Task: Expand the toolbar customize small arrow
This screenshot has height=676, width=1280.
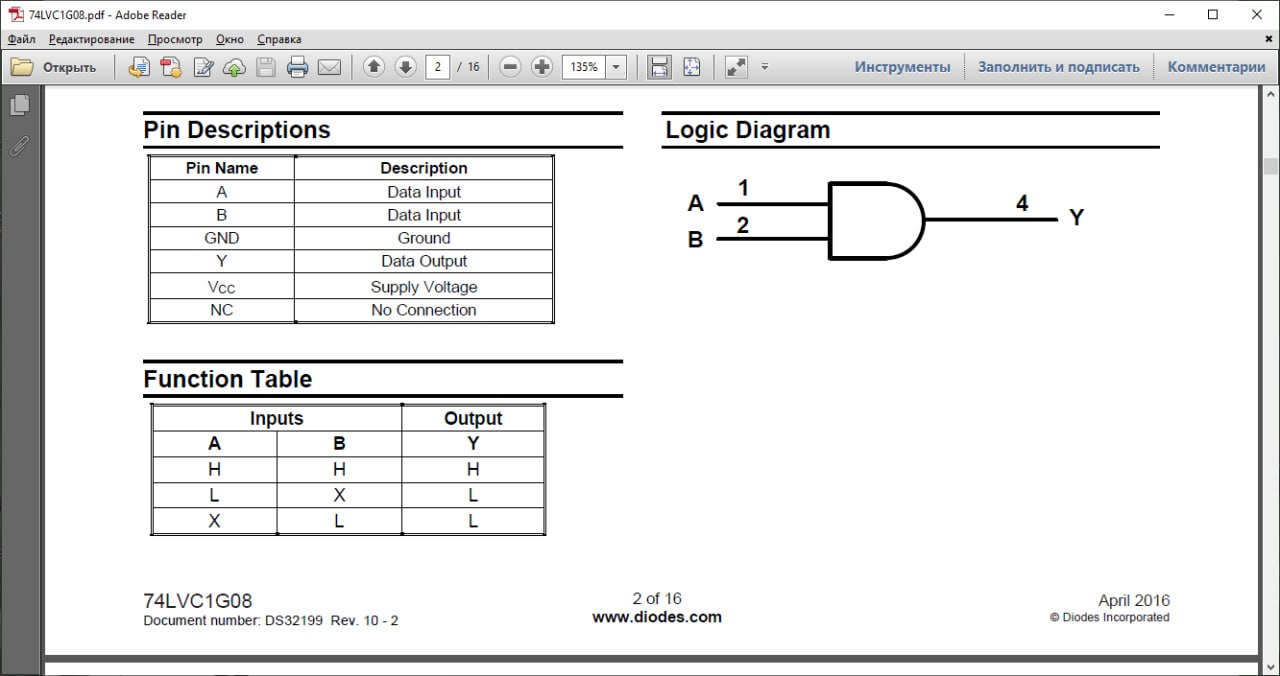Action: coord(765,67)
